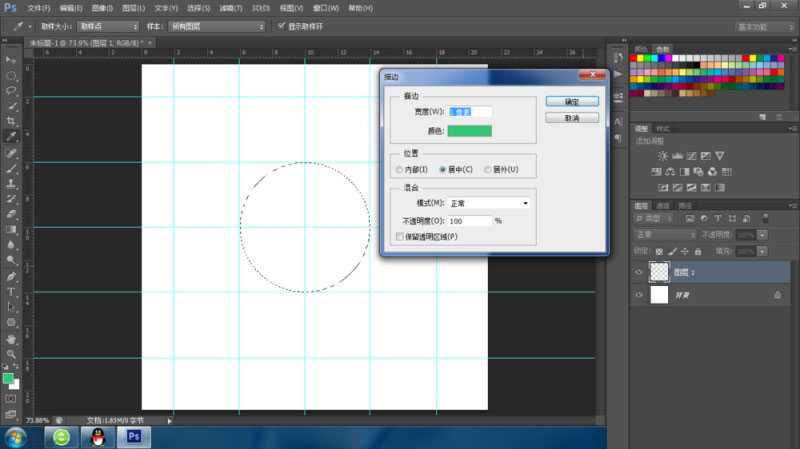This screenshot has width=800, height=449.
Task: Choose the 居外(U) position radio button
Action: point(488,170)
